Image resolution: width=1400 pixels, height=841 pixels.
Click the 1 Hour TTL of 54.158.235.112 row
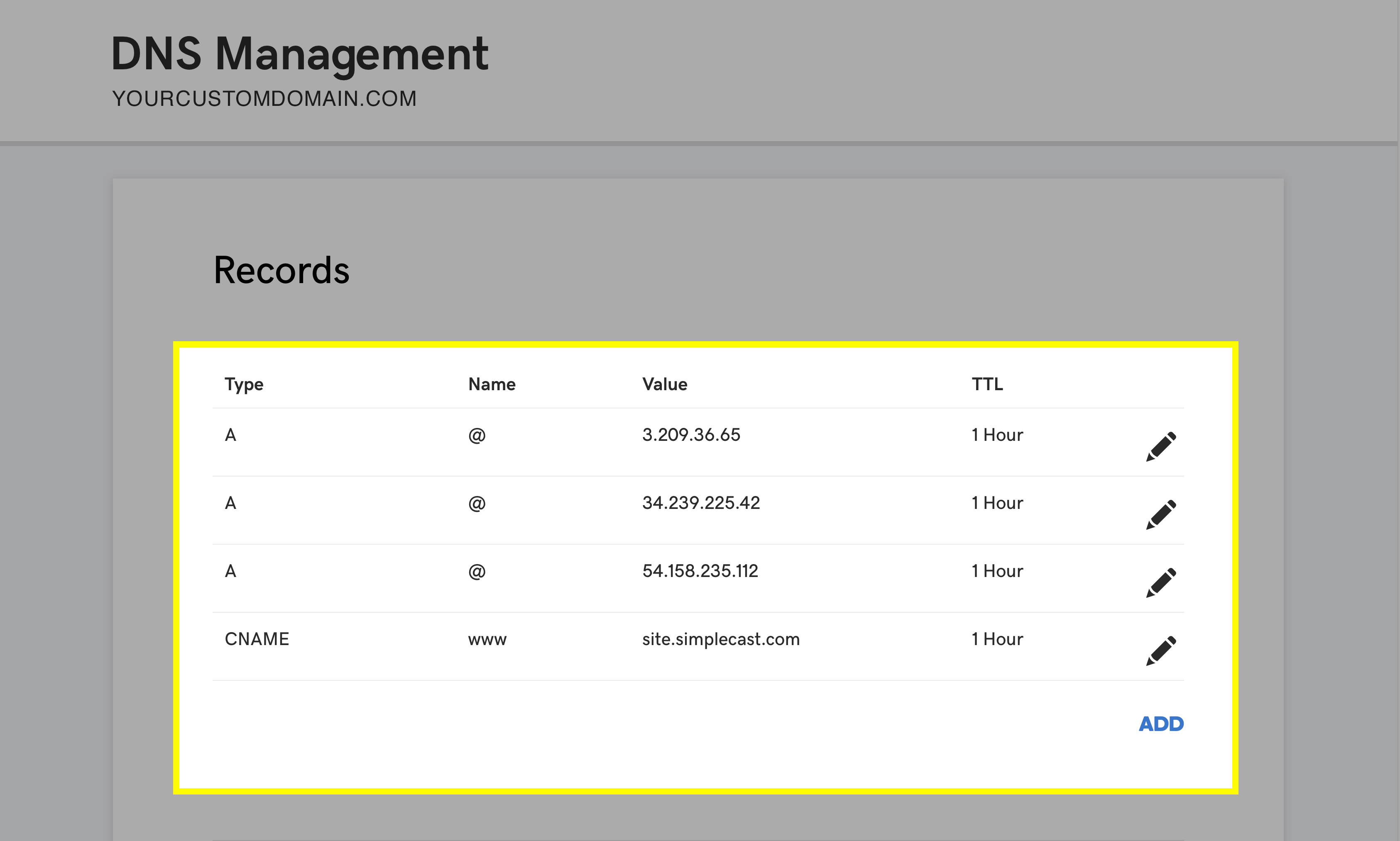(998, 571)
